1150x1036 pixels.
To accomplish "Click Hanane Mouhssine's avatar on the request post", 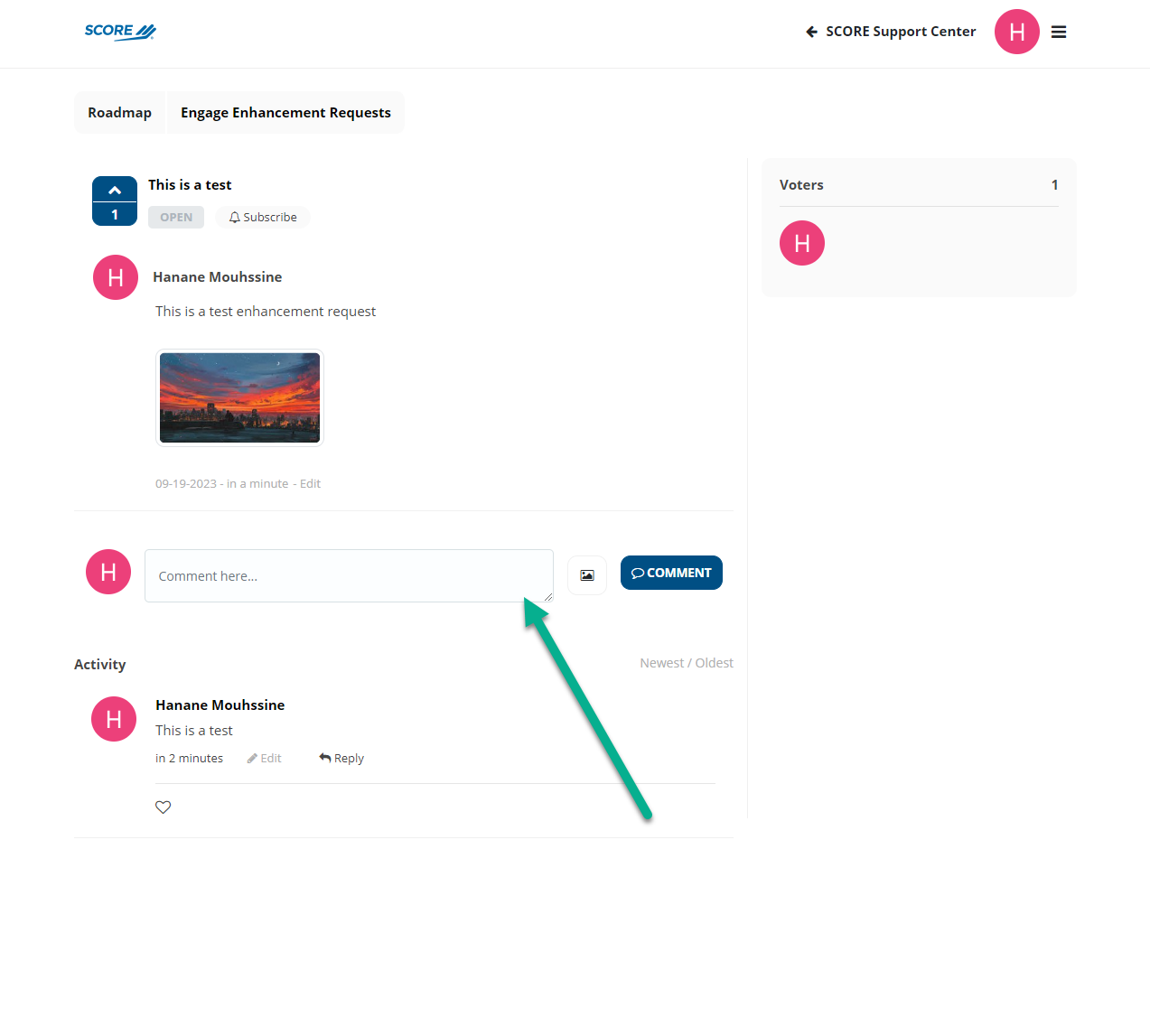I will 116,277.
